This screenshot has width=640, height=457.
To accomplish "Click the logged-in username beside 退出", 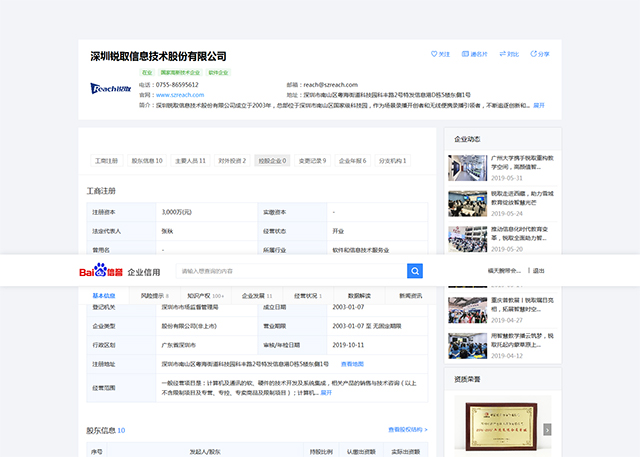I will click(504, 271).
